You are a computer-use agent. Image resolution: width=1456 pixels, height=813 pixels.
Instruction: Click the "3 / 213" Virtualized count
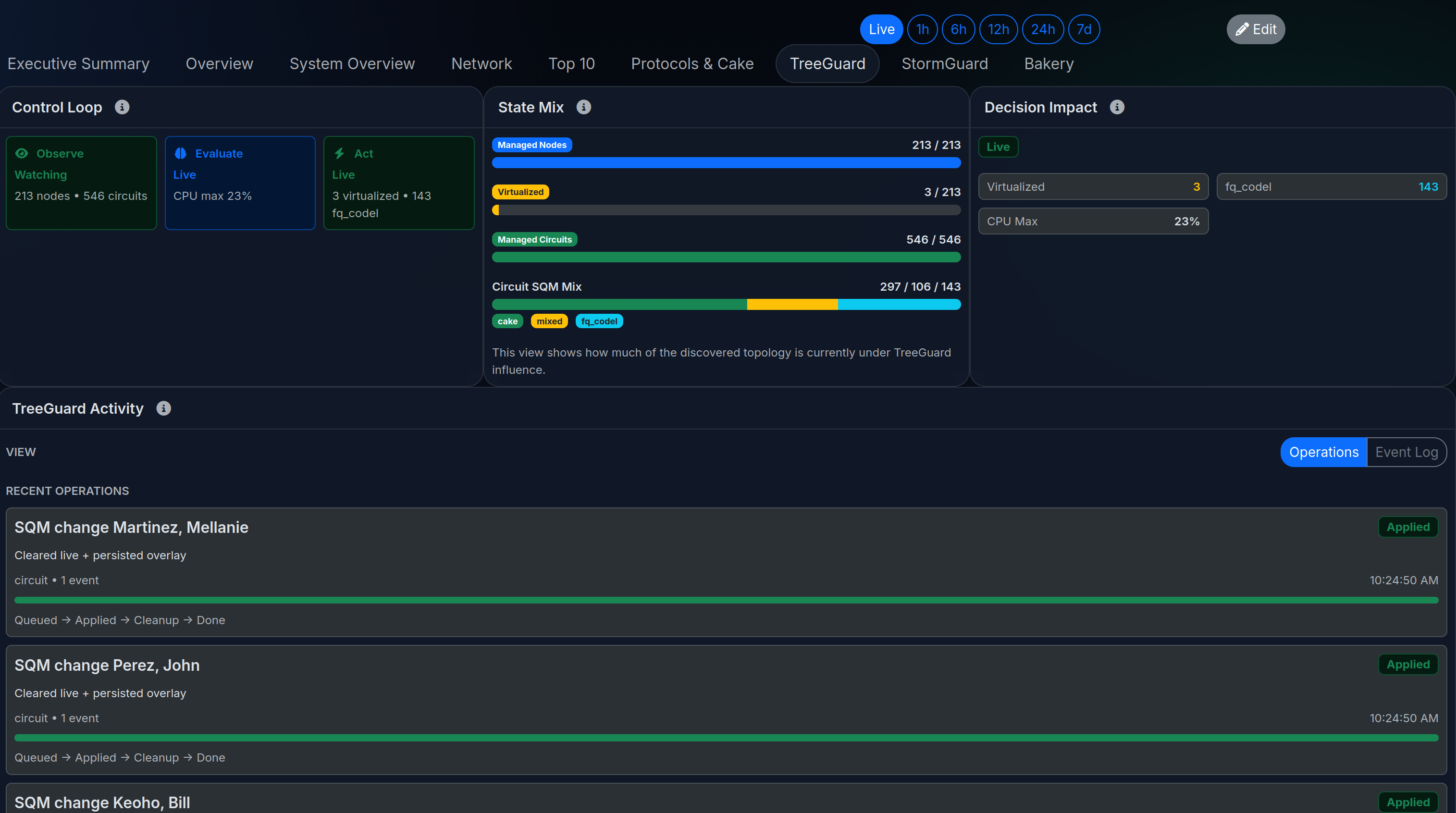pos(942,192)
